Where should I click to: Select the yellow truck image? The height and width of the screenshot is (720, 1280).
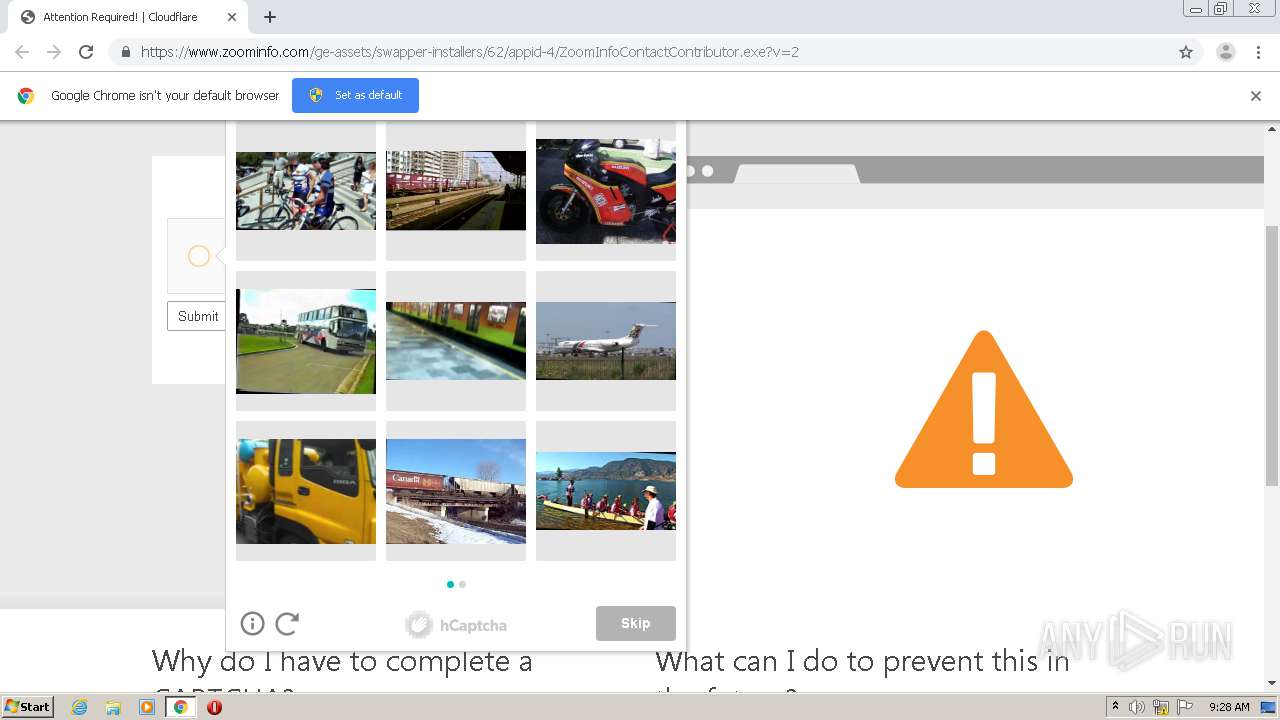(x=306, y=491)
